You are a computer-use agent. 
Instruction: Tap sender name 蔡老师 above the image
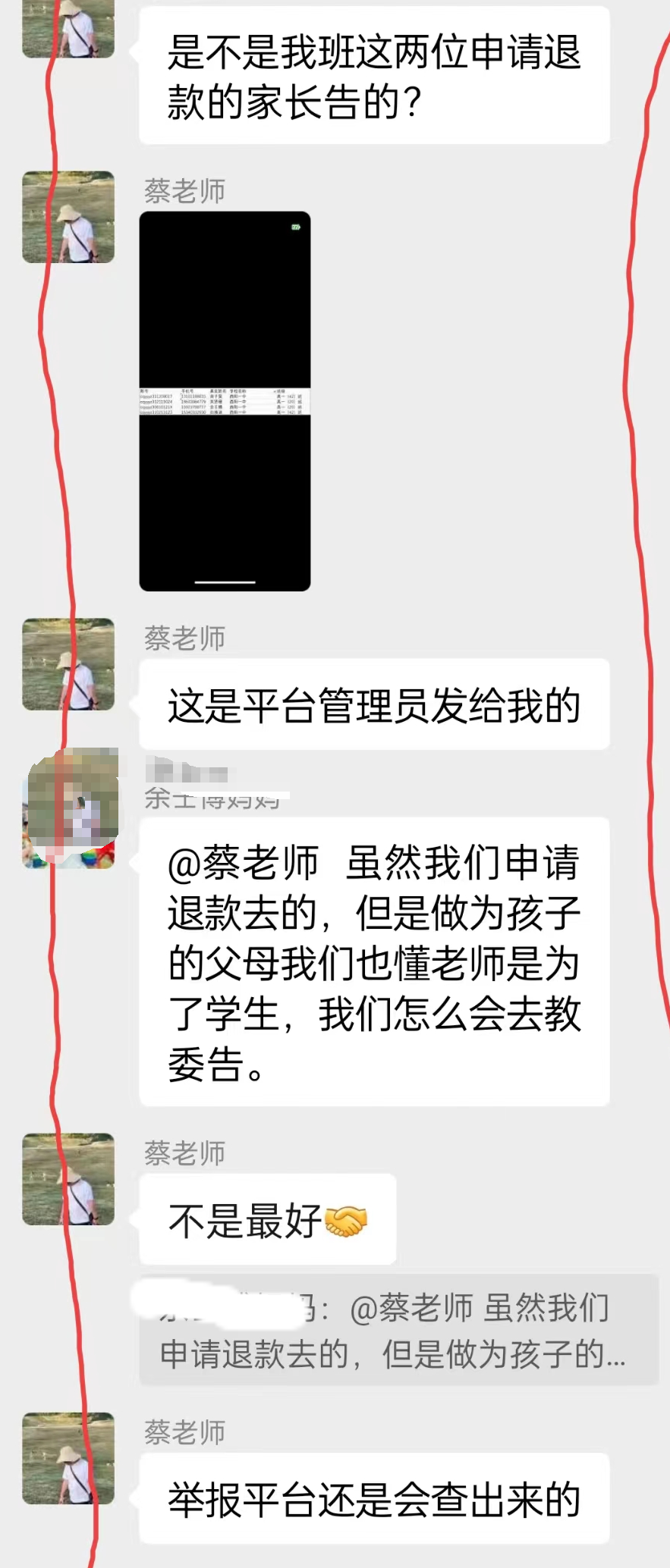pyautogui.click(x=185, y=191)
